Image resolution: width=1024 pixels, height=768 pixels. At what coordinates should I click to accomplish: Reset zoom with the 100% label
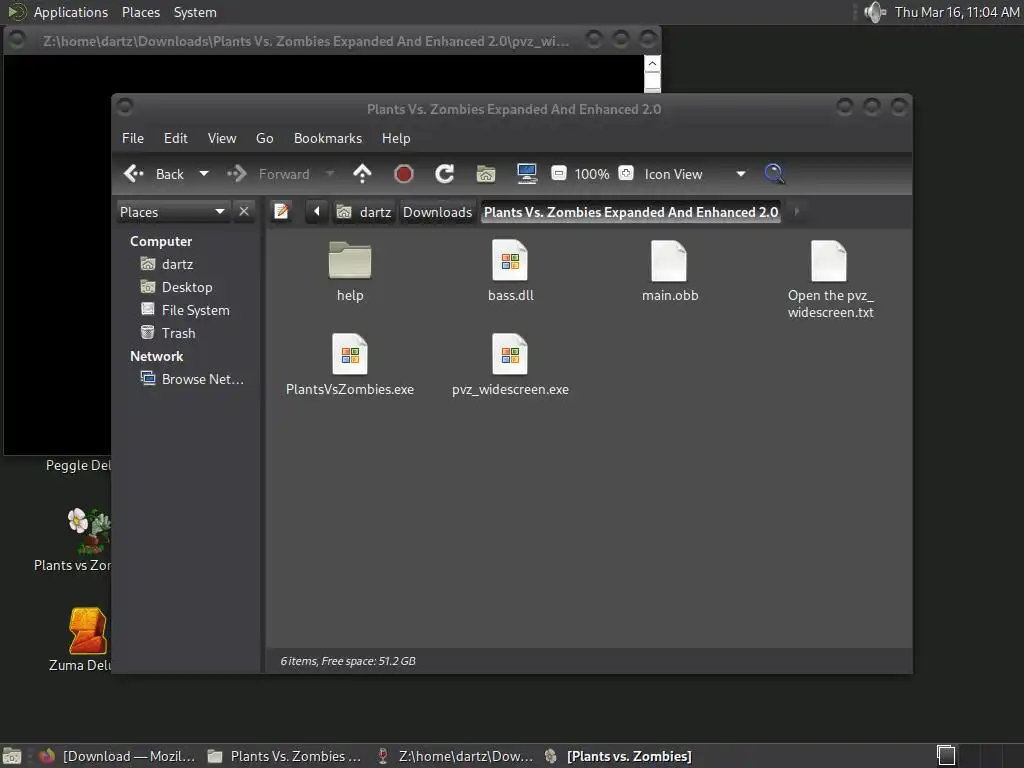tap(592, 174)
